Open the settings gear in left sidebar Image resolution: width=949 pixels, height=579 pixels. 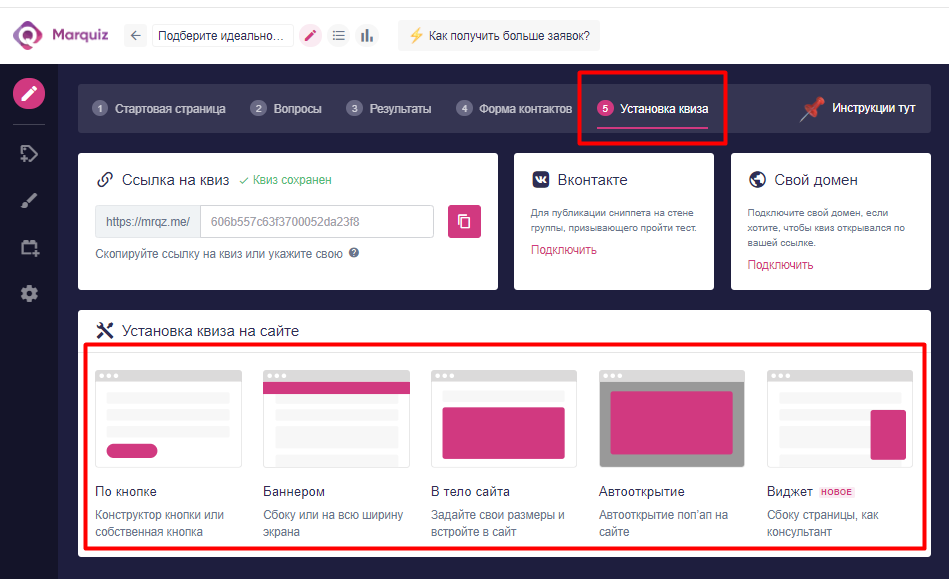tap(29, 294)
